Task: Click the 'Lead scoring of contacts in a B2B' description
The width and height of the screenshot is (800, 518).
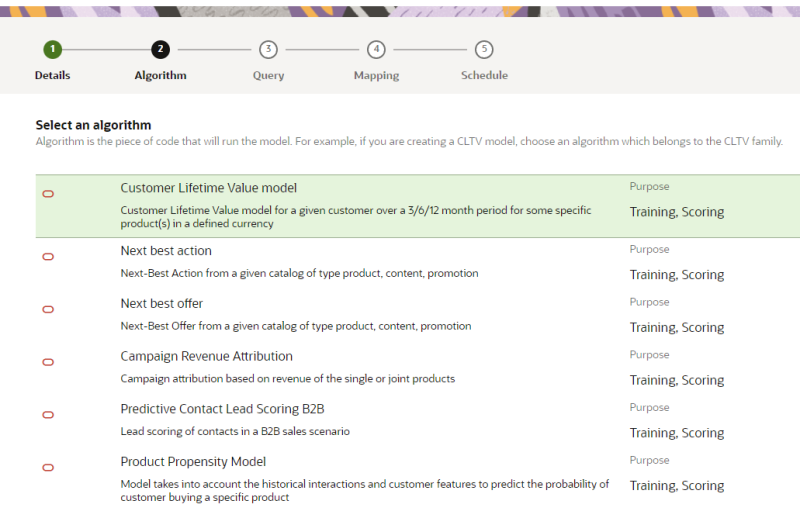Action: tap(235, 431)
